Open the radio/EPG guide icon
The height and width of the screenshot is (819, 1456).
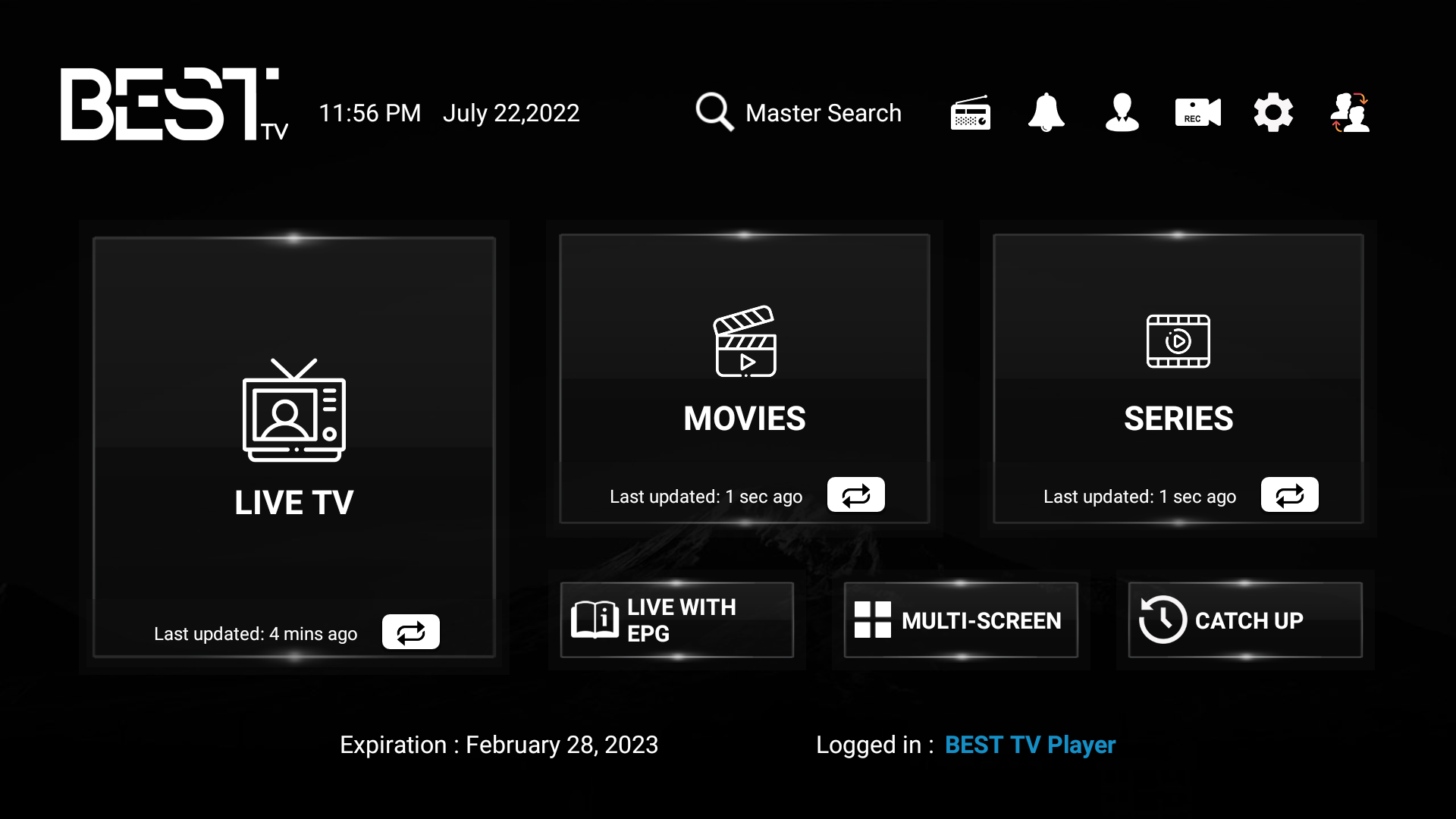(x=970, y=113)
